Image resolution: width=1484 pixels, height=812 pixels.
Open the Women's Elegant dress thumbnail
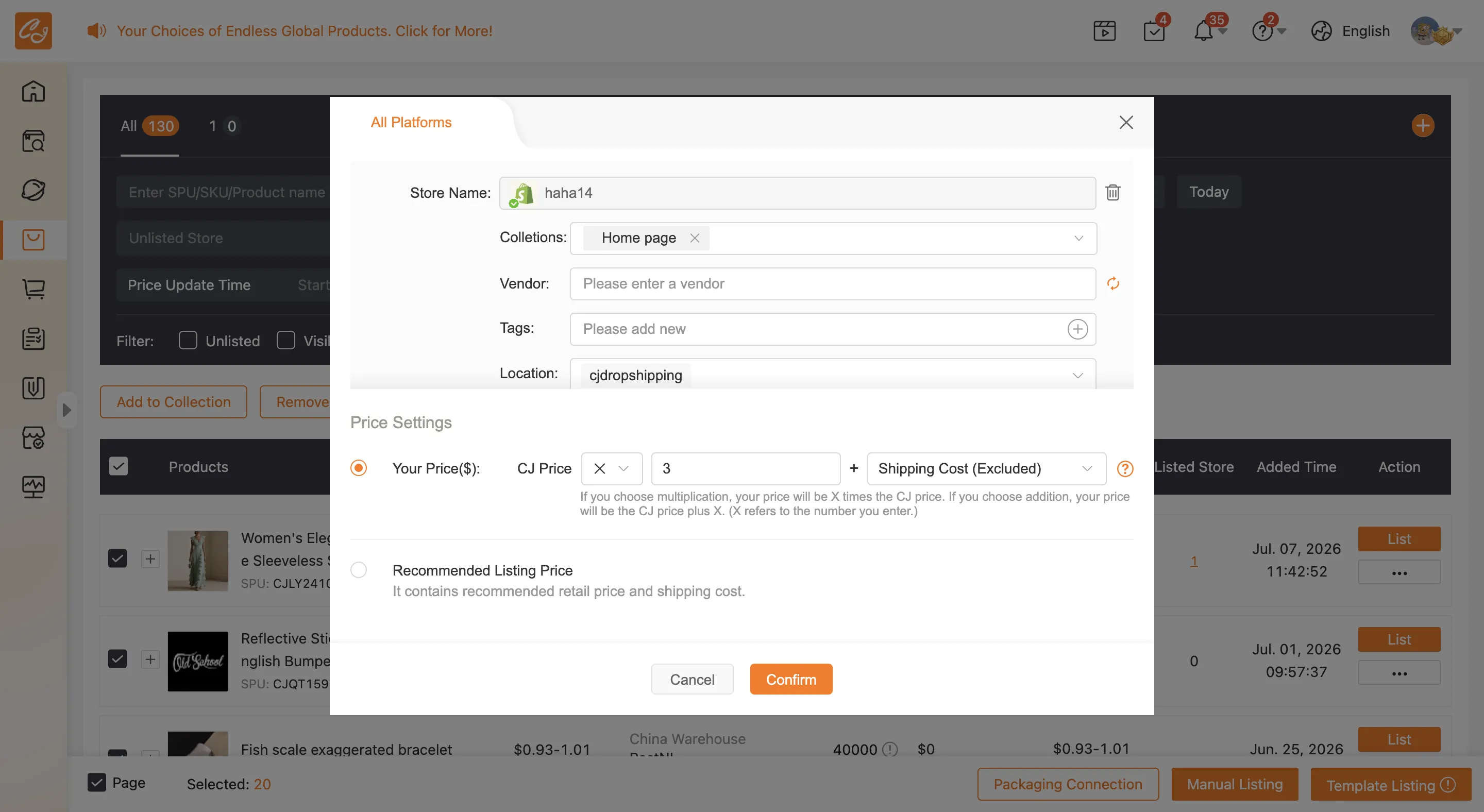pos(197,561)
